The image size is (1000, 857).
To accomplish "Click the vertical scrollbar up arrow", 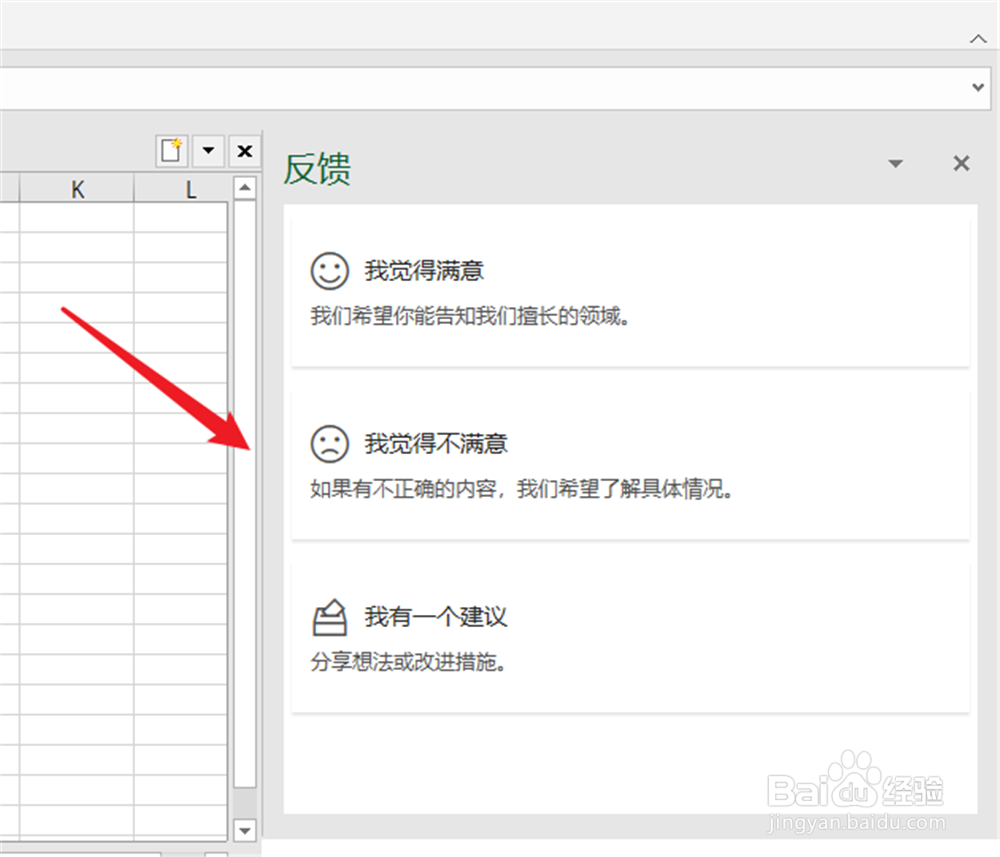I will click(x=245, y=187).
